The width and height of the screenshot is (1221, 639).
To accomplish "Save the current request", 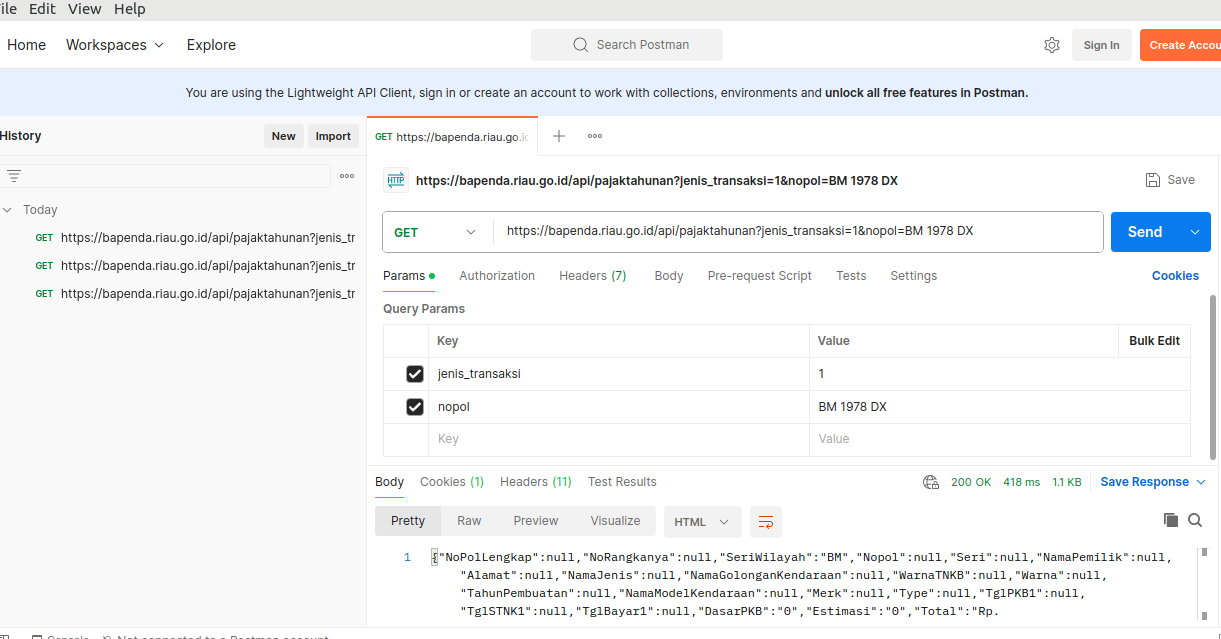I will pos(1170,180).
